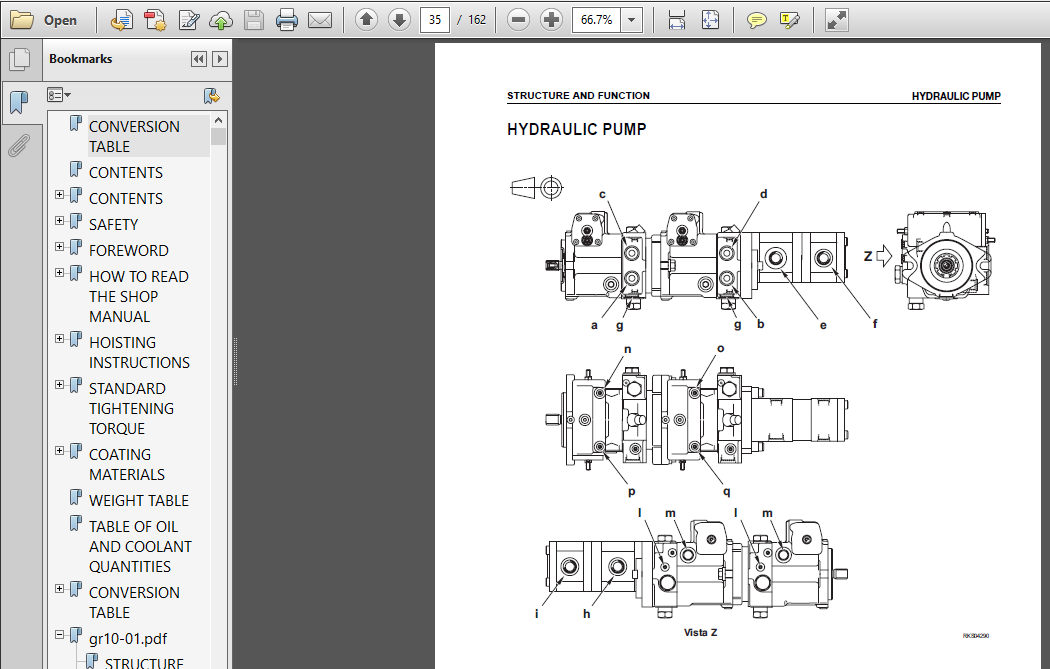The image size is (1050, 669).
Task: Click the find current bookmark icon
Action: [212, 96]
